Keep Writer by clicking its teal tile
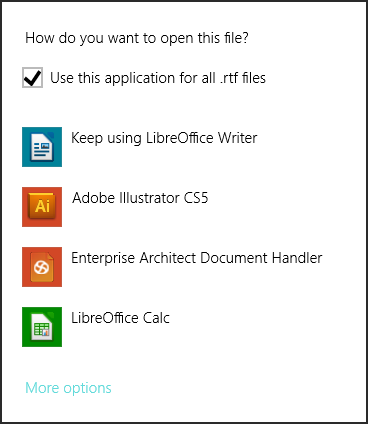 (x=42, y=147)
